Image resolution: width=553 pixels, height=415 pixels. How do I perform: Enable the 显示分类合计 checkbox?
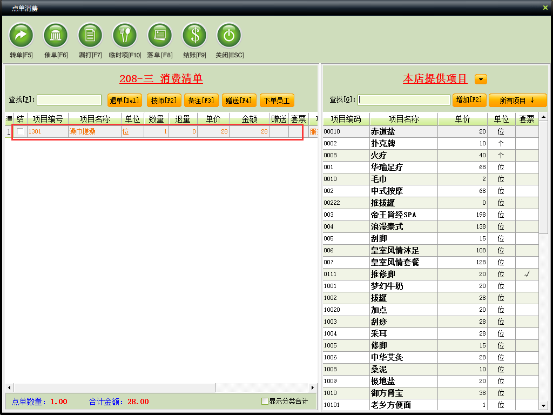pos(265,401)
